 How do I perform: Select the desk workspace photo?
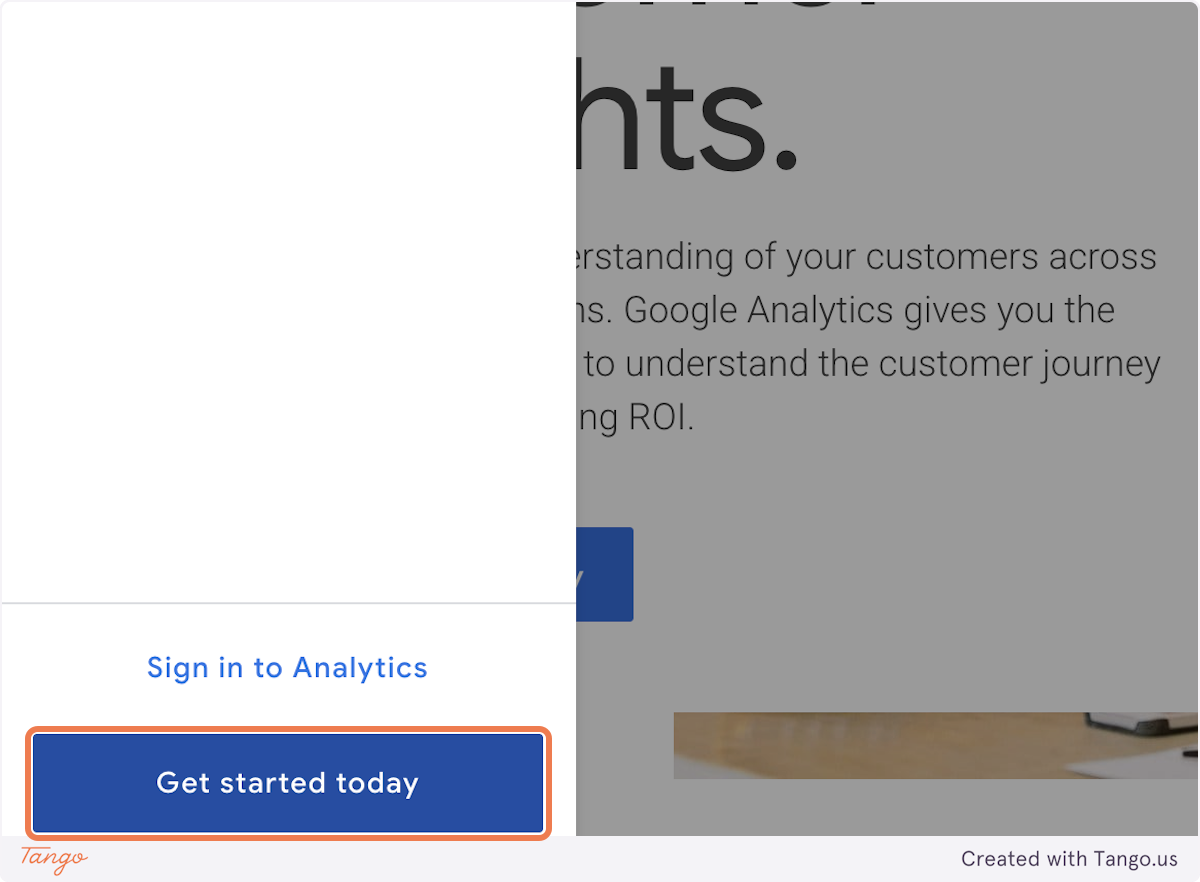pos(935,745)
